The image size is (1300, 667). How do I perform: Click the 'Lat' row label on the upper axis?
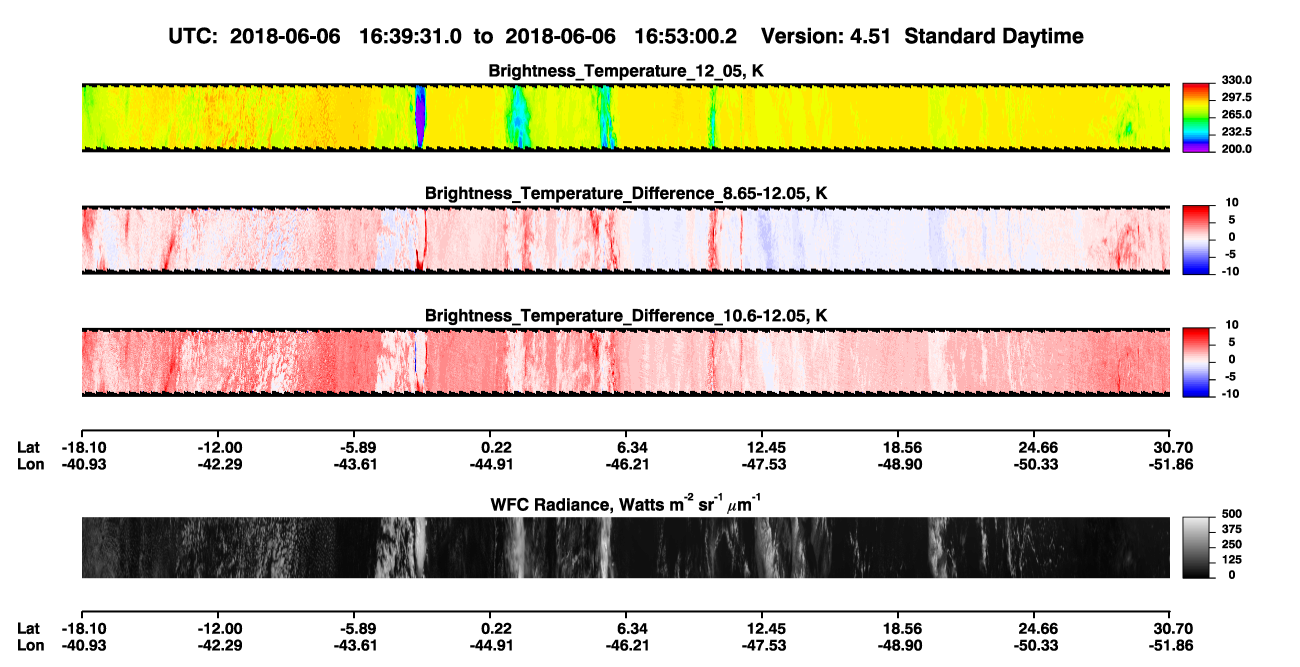(28, 447)
